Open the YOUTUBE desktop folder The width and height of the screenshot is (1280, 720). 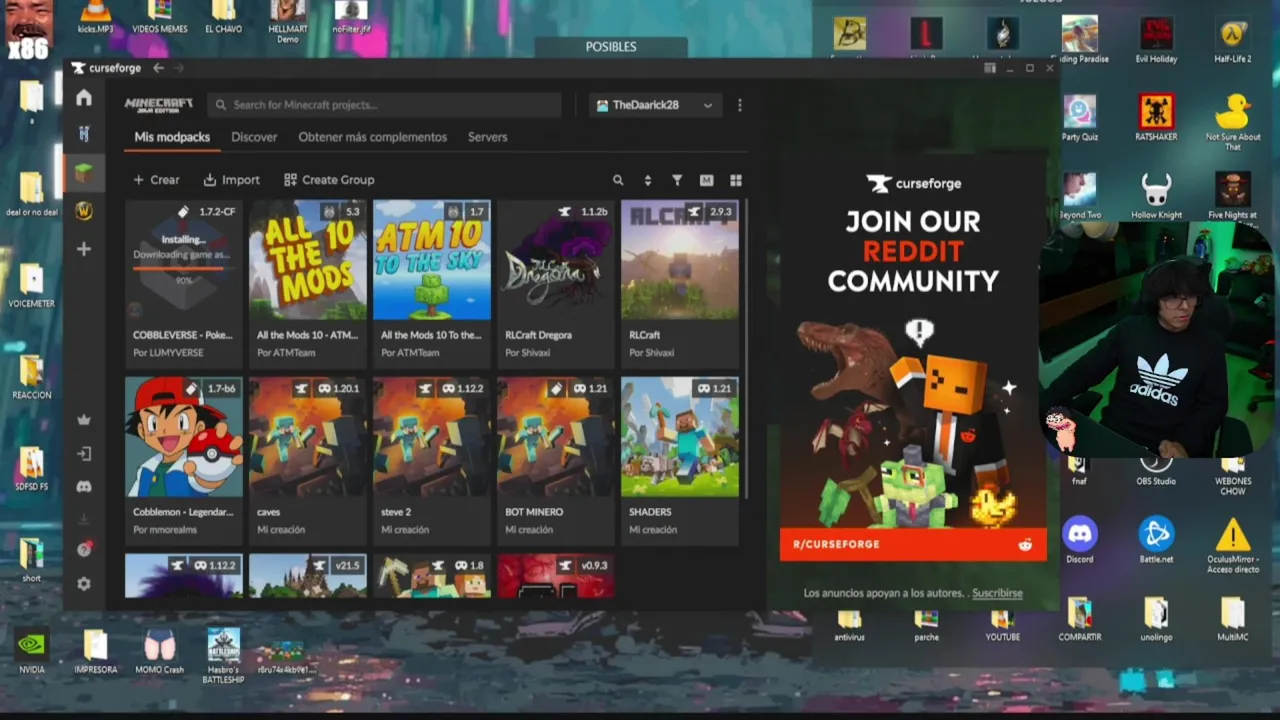pyautogui.click(x=1002, y=625)
